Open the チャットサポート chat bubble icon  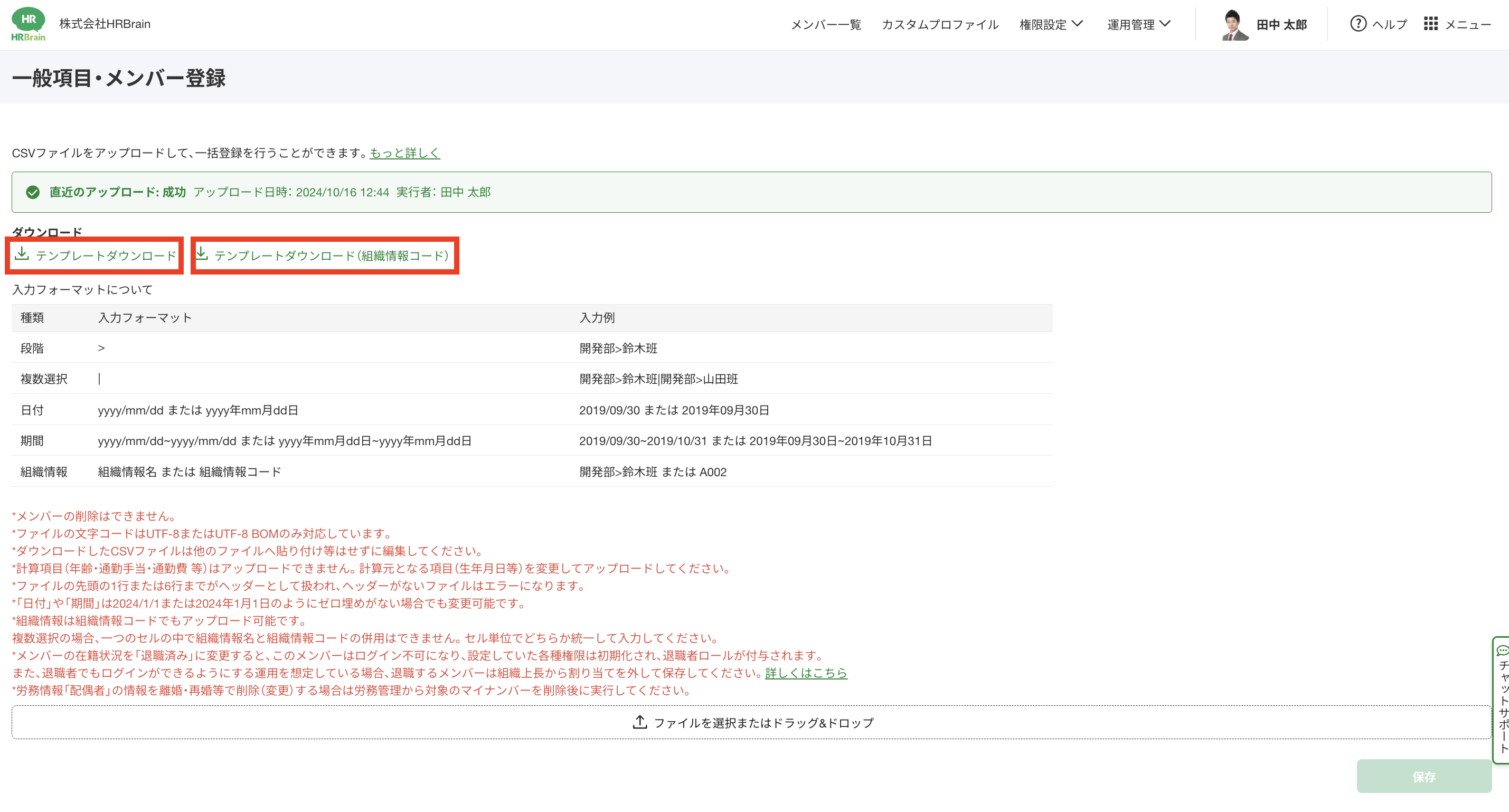coord(1503,650)
